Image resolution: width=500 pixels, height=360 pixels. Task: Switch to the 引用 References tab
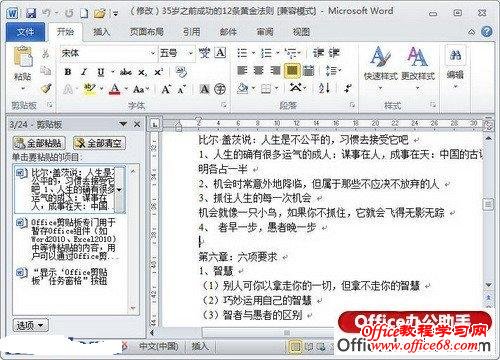point(192,32)
